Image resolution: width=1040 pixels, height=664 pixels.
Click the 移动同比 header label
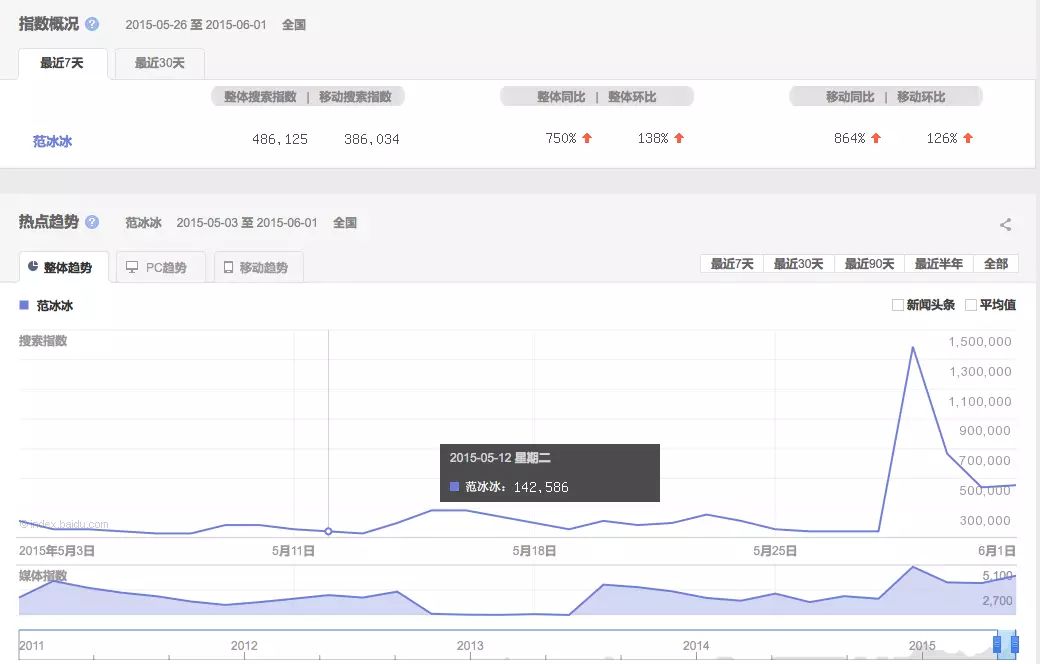[x=850, y=97]
